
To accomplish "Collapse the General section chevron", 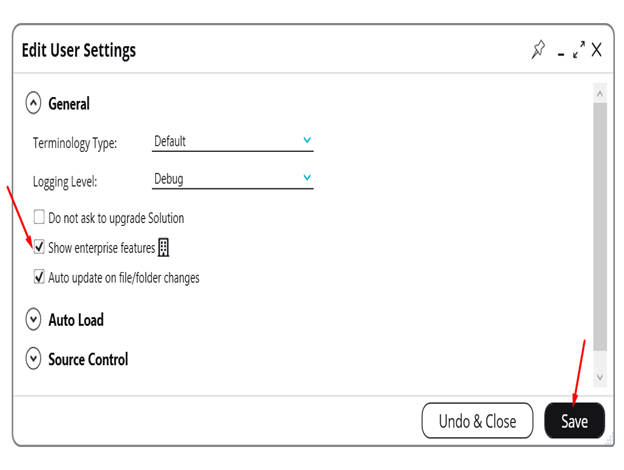I will pyautogui.click(x=34, y=103).
